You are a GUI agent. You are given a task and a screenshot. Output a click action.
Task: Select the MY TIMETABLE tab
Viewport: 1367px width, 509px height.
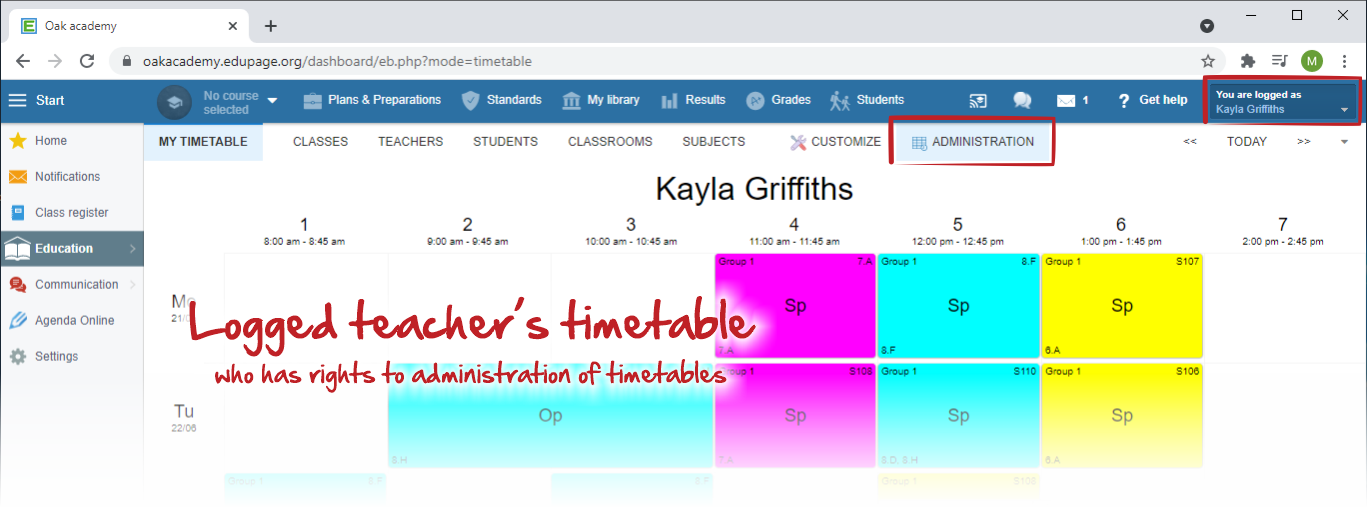pos(203,142)
